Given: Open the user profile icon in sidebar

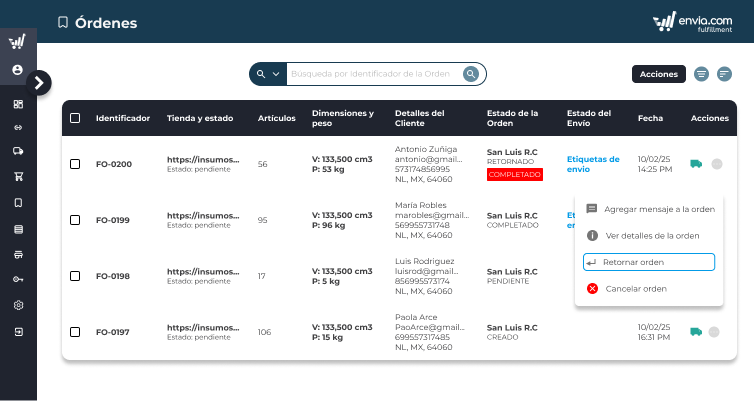Looking at the screenshot, I should click(18, 70).
